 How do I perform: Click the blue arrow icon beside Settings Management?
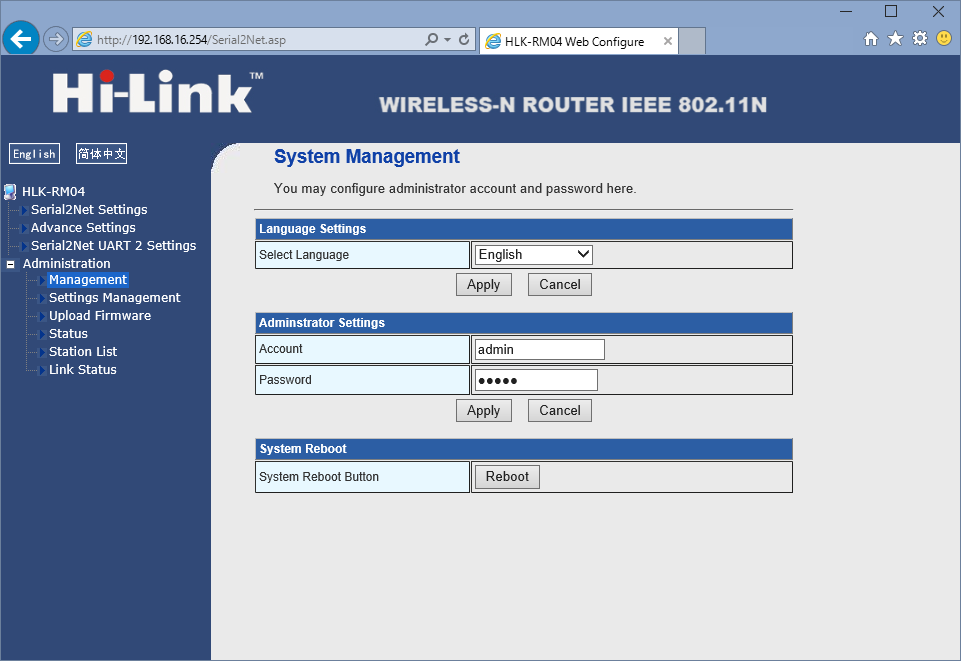click(42, 298)
